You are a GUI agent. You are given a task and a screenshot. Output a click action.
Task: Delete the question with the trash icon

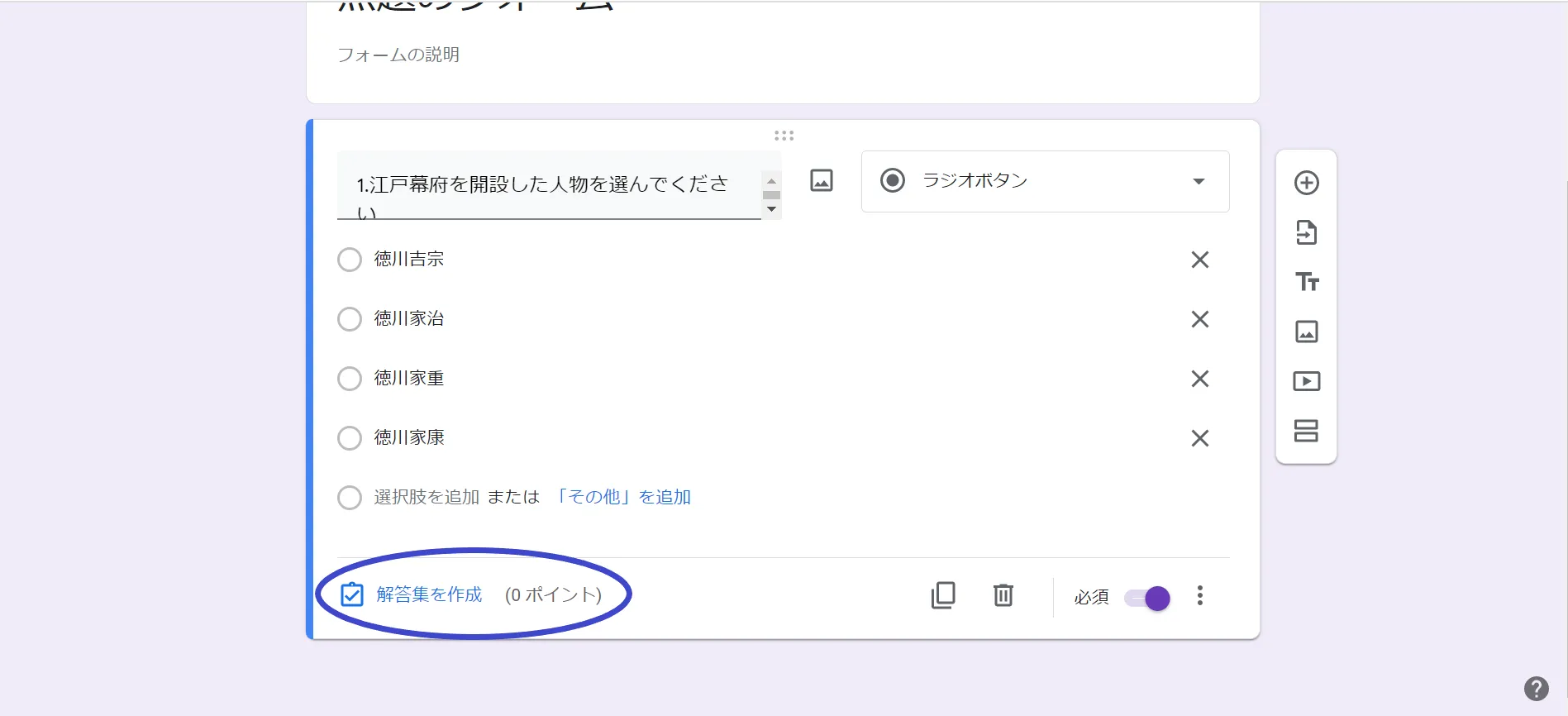pyautogui.click(x=1003, y=595)
